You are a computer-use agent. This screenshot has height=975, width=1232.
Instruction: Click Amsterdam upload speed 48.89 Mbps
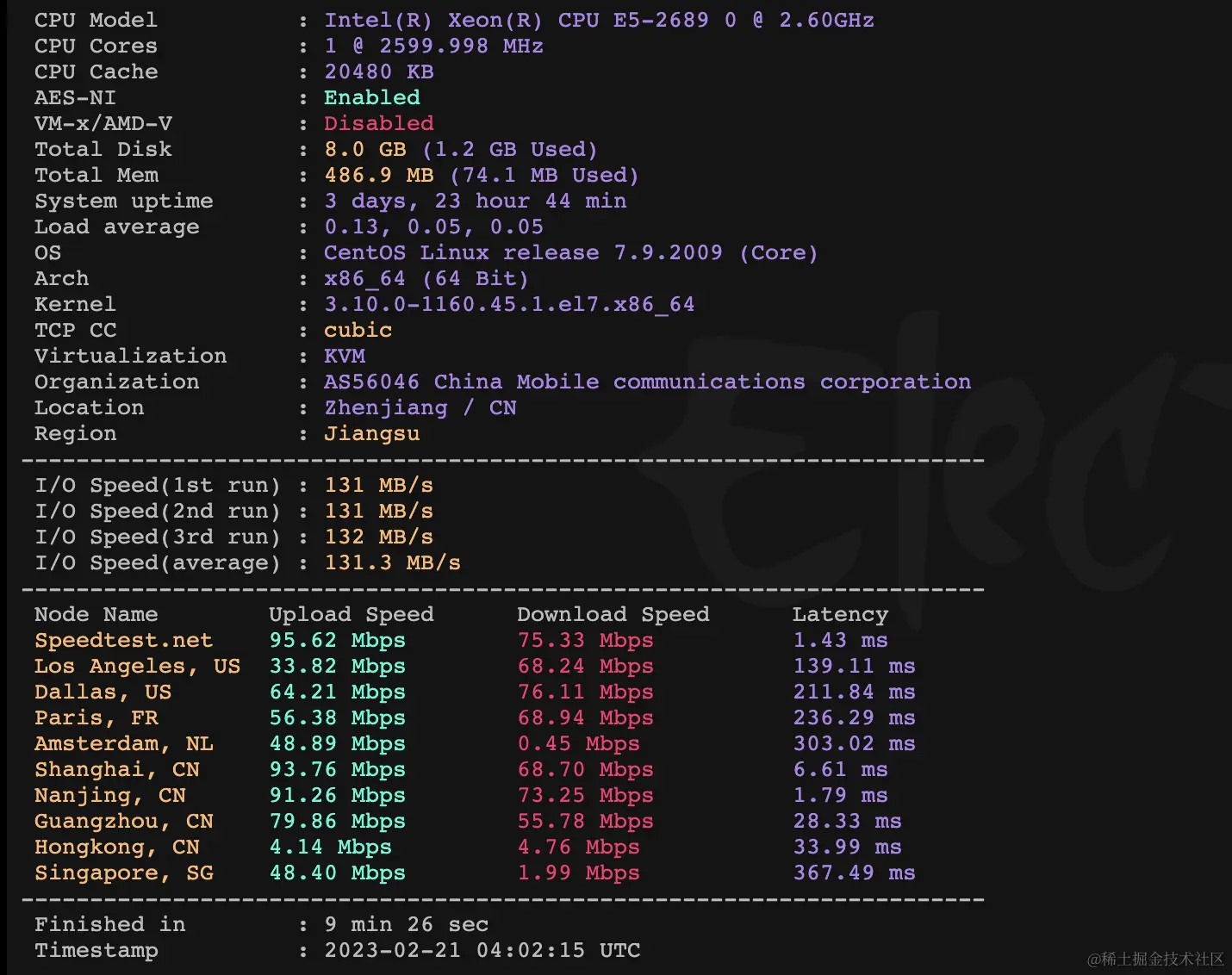click(337, 743)
